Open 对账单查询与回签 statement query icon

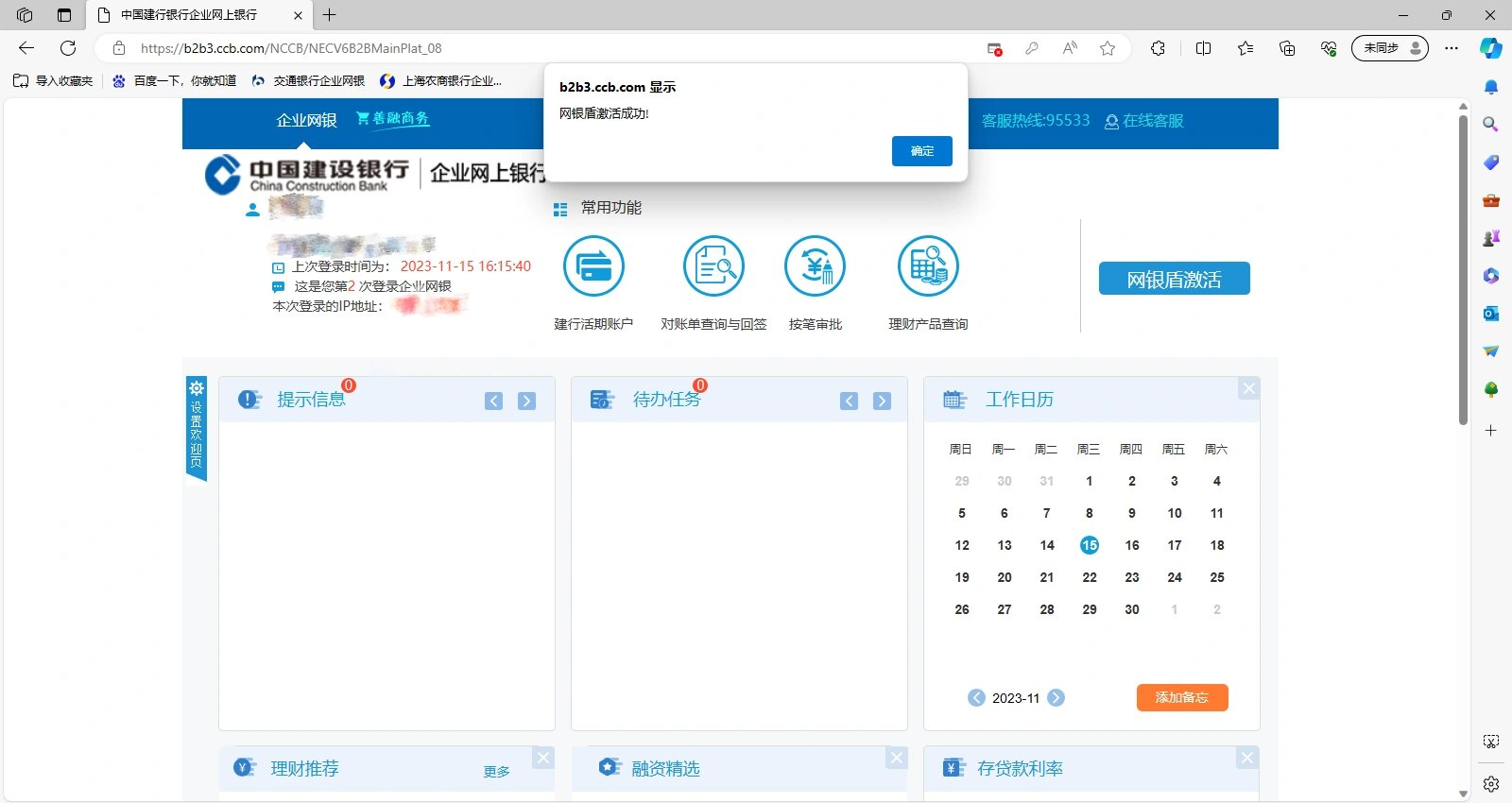(x=713, y=266)
